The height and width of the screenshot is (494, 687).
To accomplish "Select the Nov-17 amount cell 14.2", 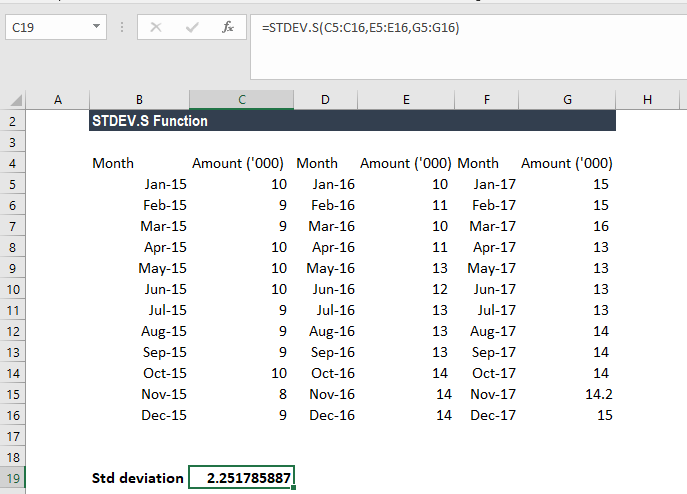I will pyautogui.click(x=567, y=394).
